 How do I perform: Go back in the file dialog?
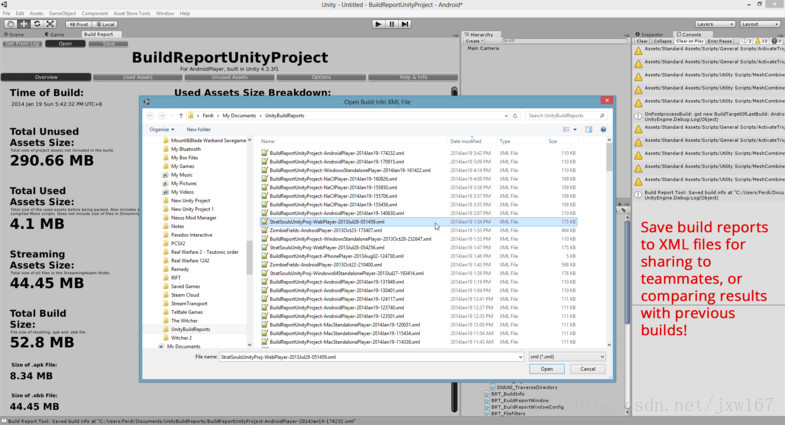(x=150, y=116)
